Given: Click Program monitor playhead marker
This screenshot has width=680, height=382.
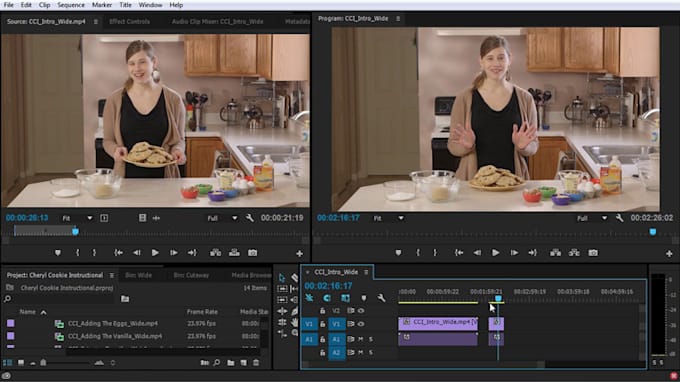Looking at the screenshot, I should 653,232.
